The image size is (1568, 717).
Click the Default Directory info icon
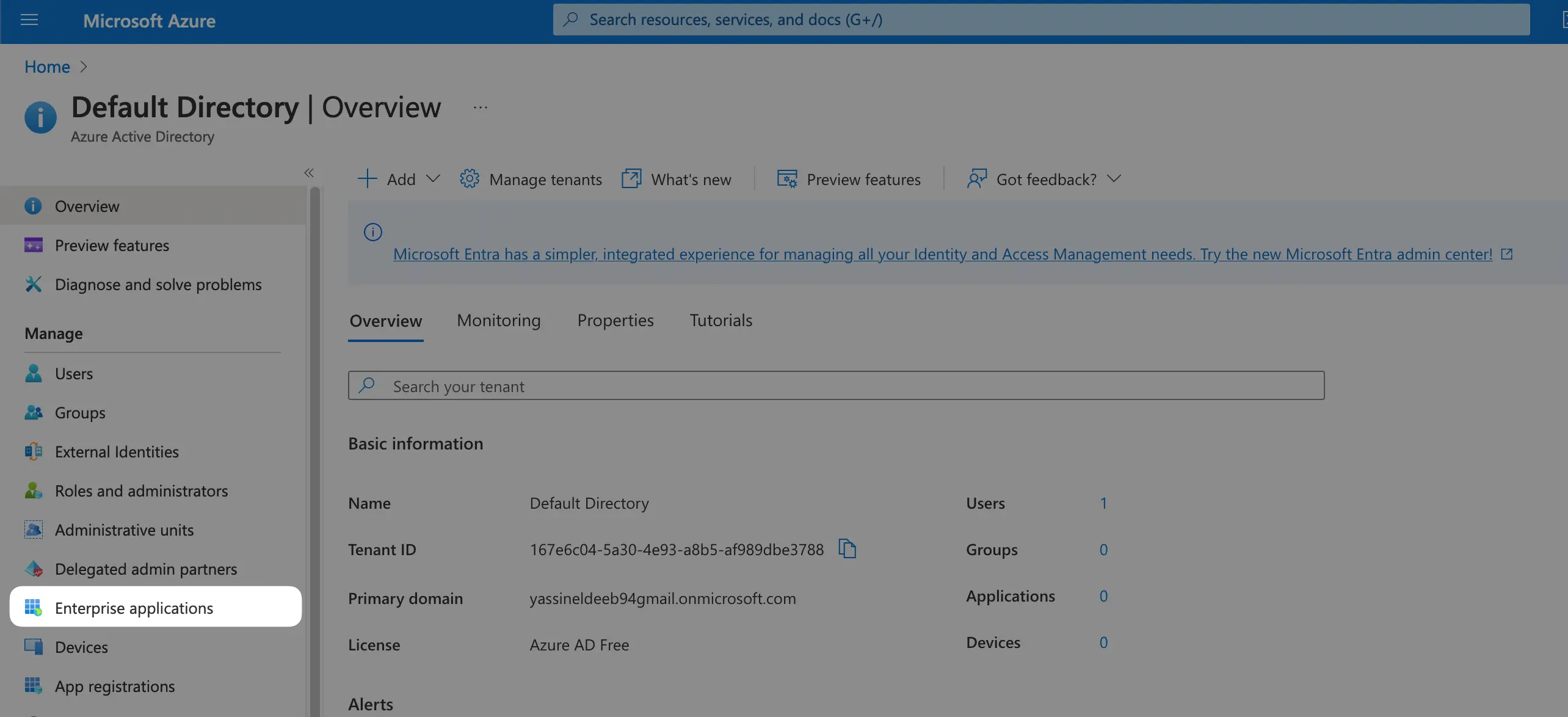coord(40,117)
